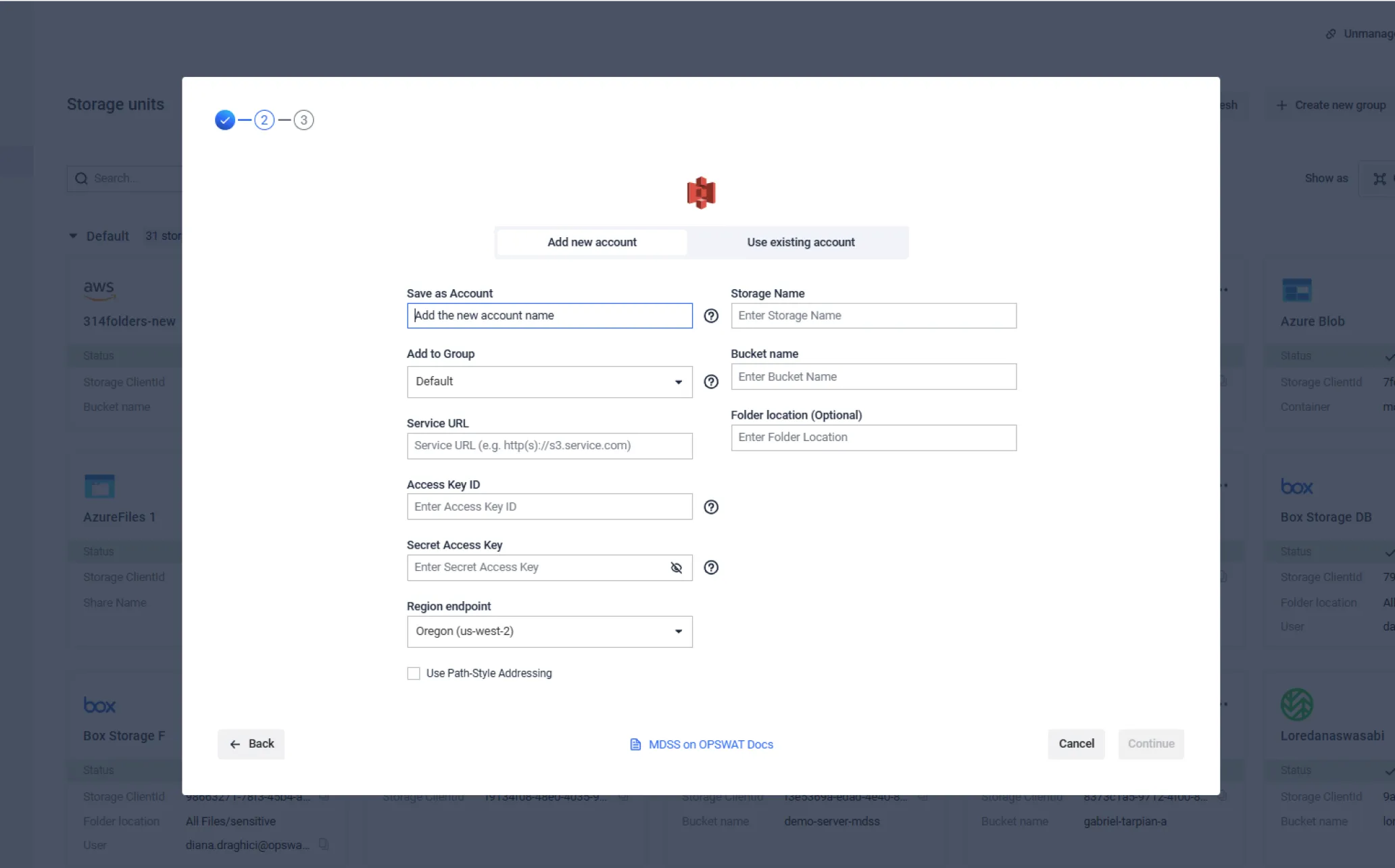
Task: Toggle Secret Access Key visibility eye
Action: tap(676, 567)
